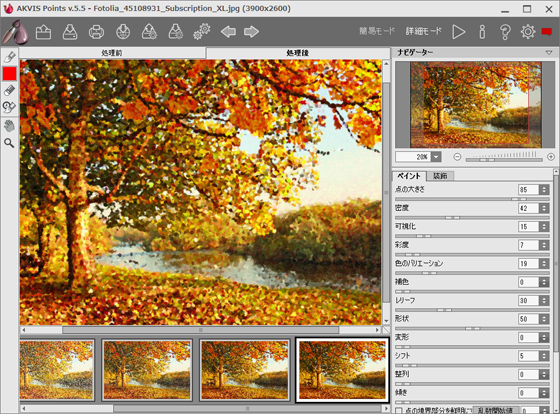Click the レリーフ slider track
Viewport: 560px width, 414px height.
coord(472,310)
